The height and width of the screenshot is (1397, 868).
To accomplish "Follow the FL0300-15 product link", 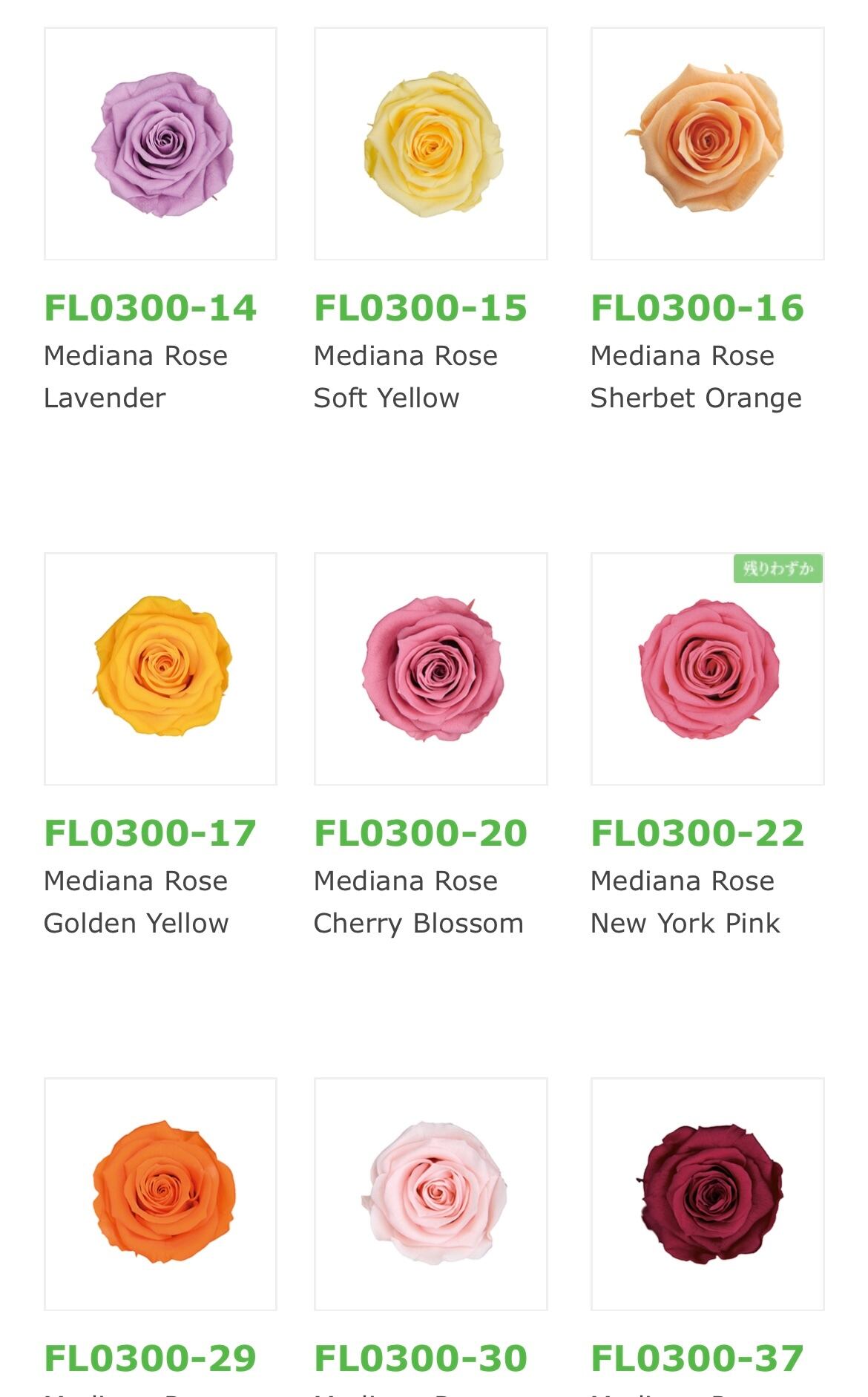I will coord(421,308).
